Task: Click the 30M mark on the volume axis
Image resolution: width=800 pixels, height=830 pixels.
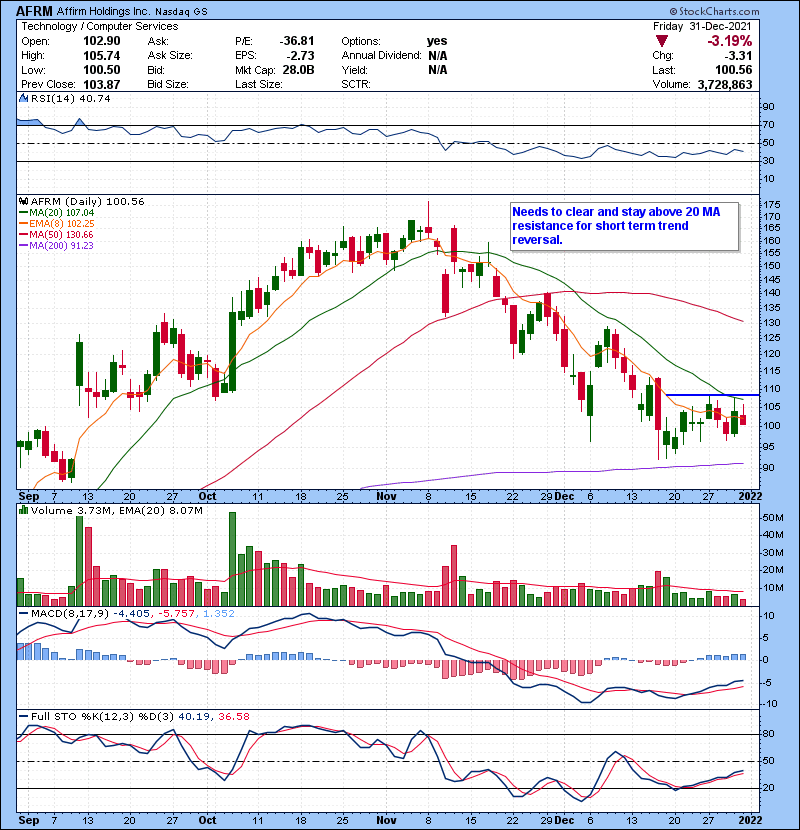Action: coord(773,553)
